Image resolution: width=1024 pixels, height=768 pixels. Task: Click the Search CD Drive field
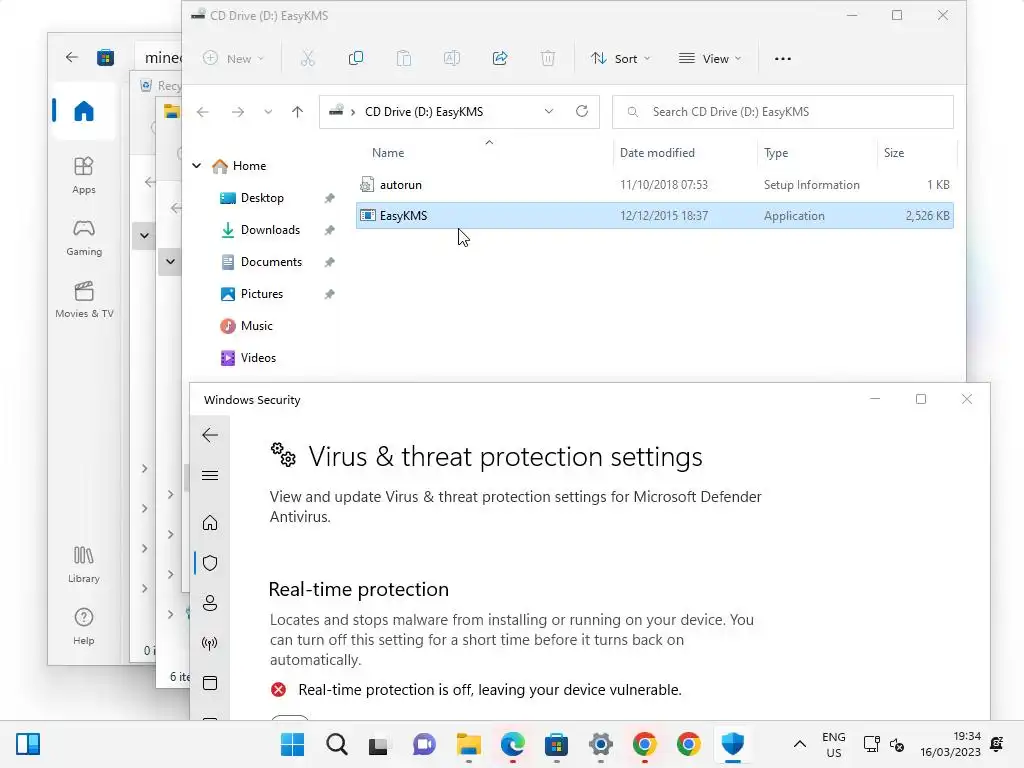(782, 112)
